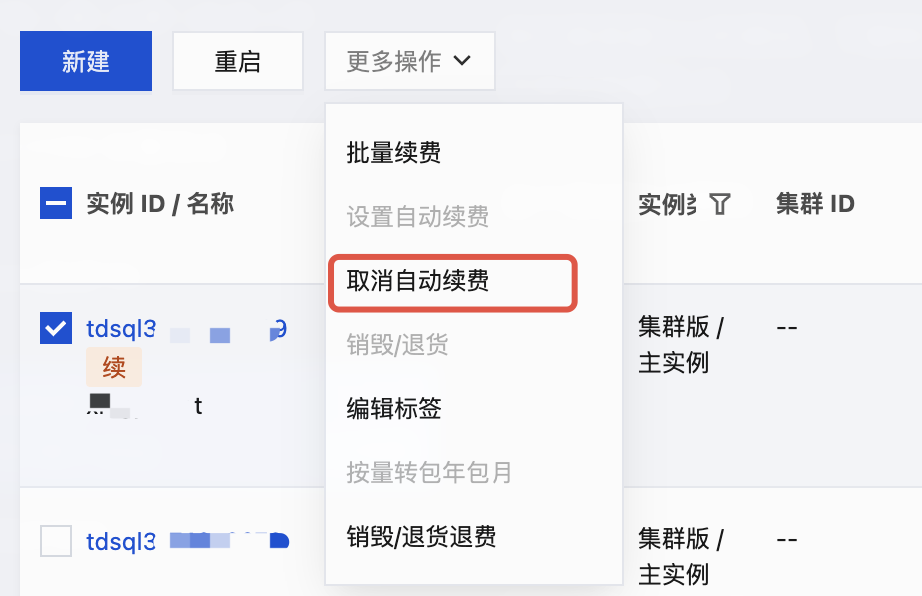Click the blue 新建 button
922x596 pixels.
pos(86,61)
